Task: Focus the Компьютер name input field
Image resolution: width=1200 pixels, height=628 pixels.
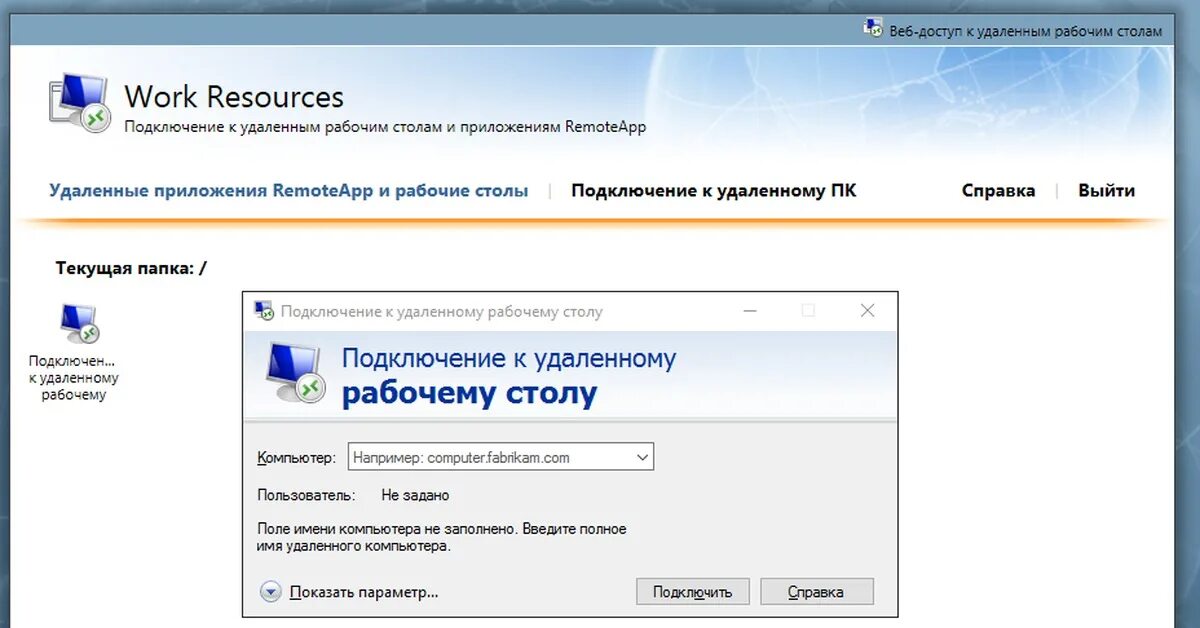Action: tap(500, 457)
